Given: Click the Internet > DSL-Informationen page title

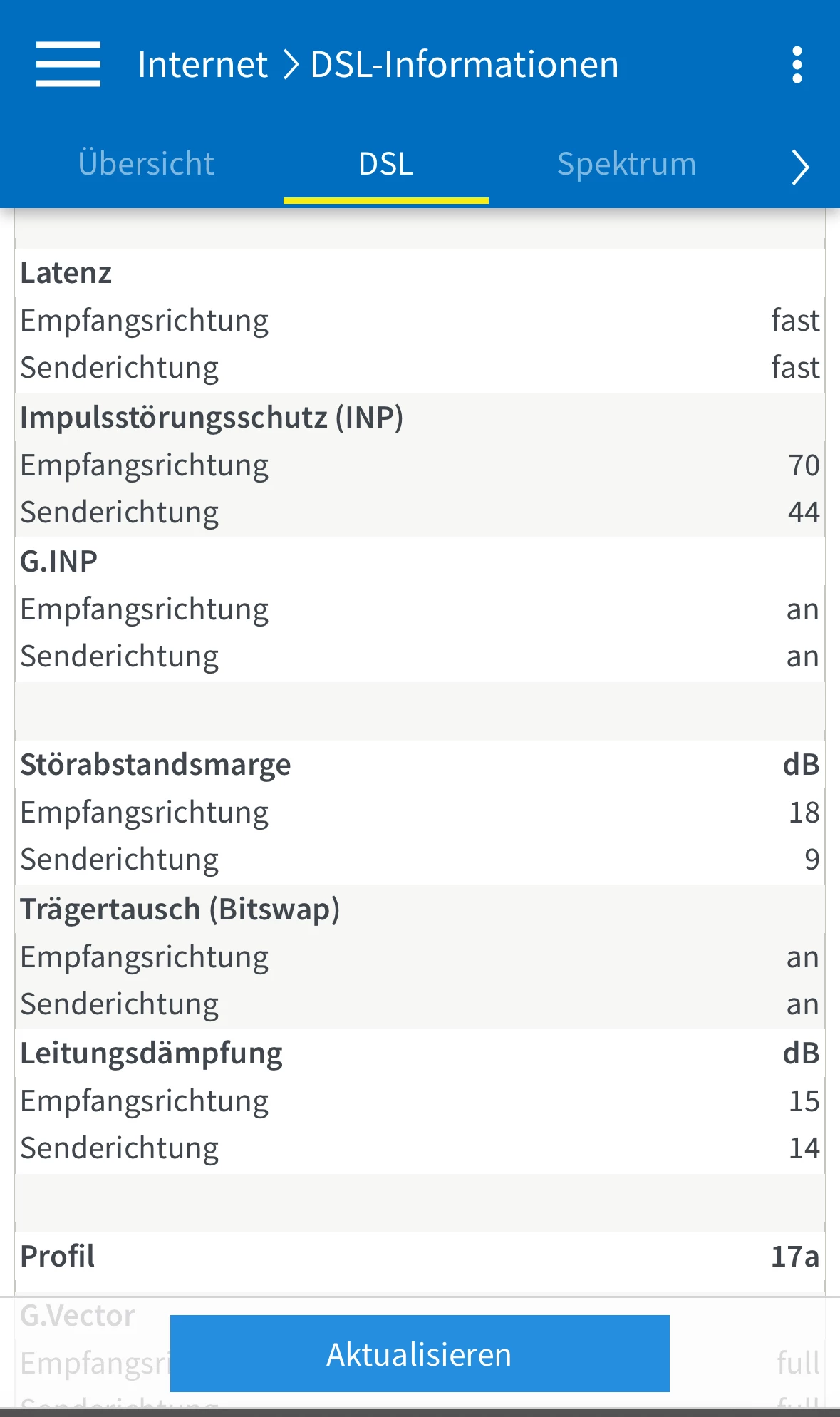Looking at the screenshot, I should click(x=378, y=65).
